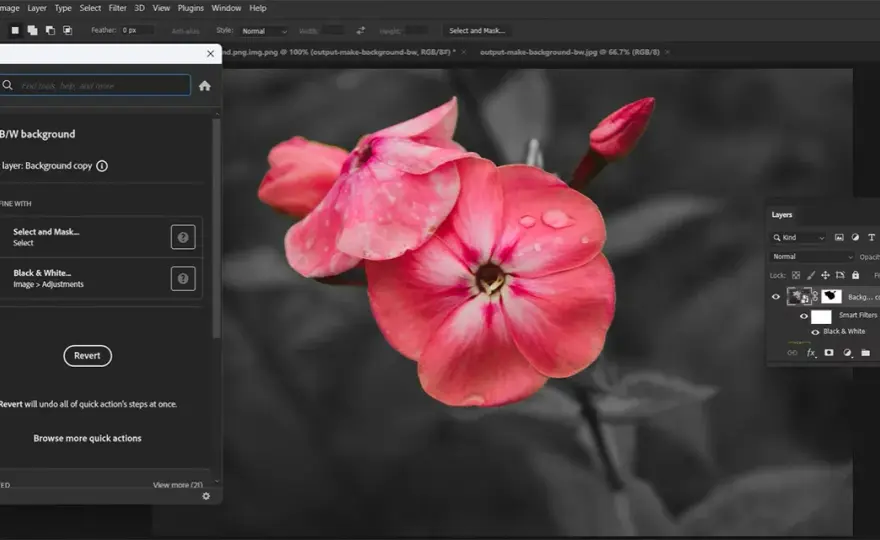Viewport: 880px width, 540px height.
Task: Click Black & White quick action step
Action: coord(101,278)
